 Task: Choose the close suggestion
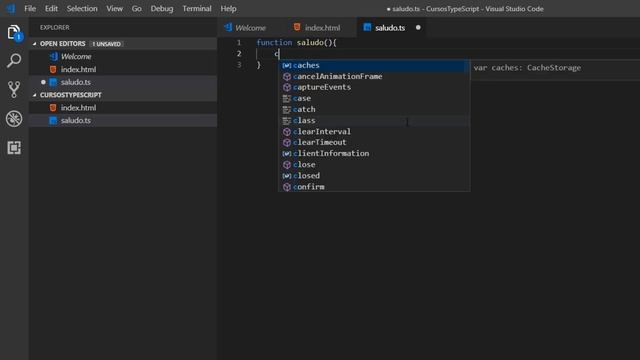pos(374,164)
